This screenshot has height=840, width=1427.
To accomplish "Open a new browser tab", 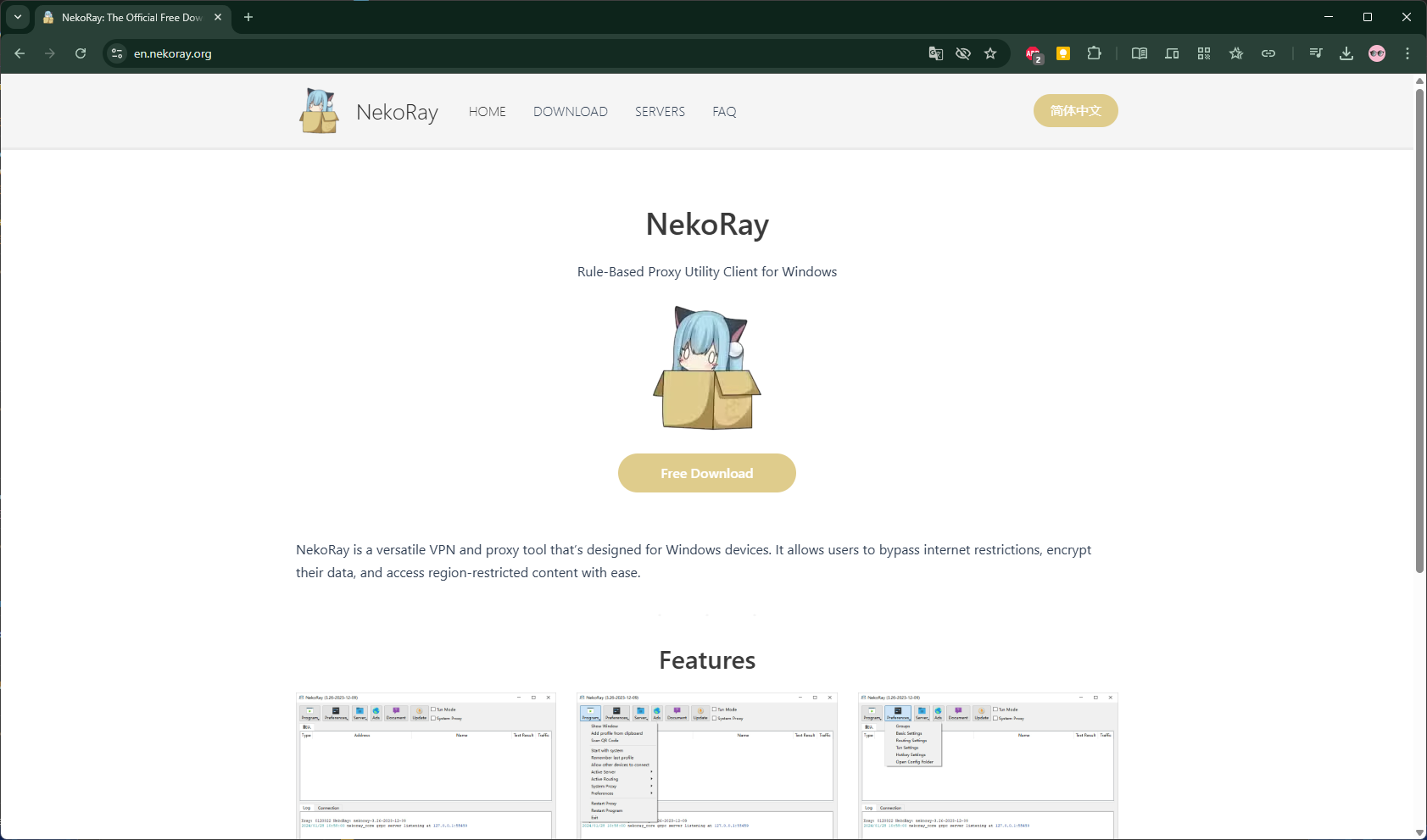I will tap(248, 17).
